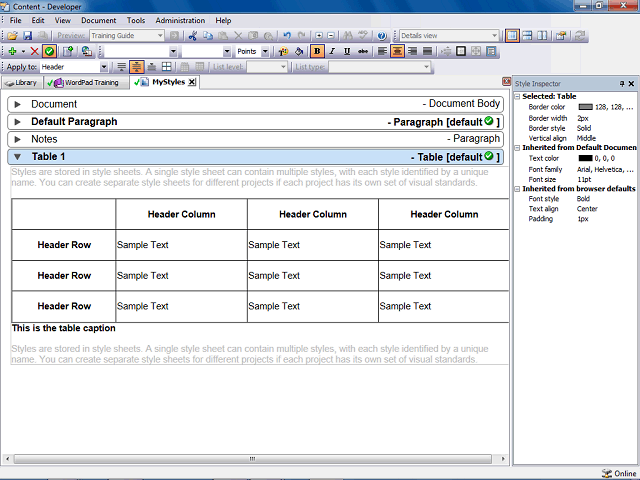This screenshot has height=480, width=640.
Task: Cut selection with the scissors icon
Action: (193, 36)
